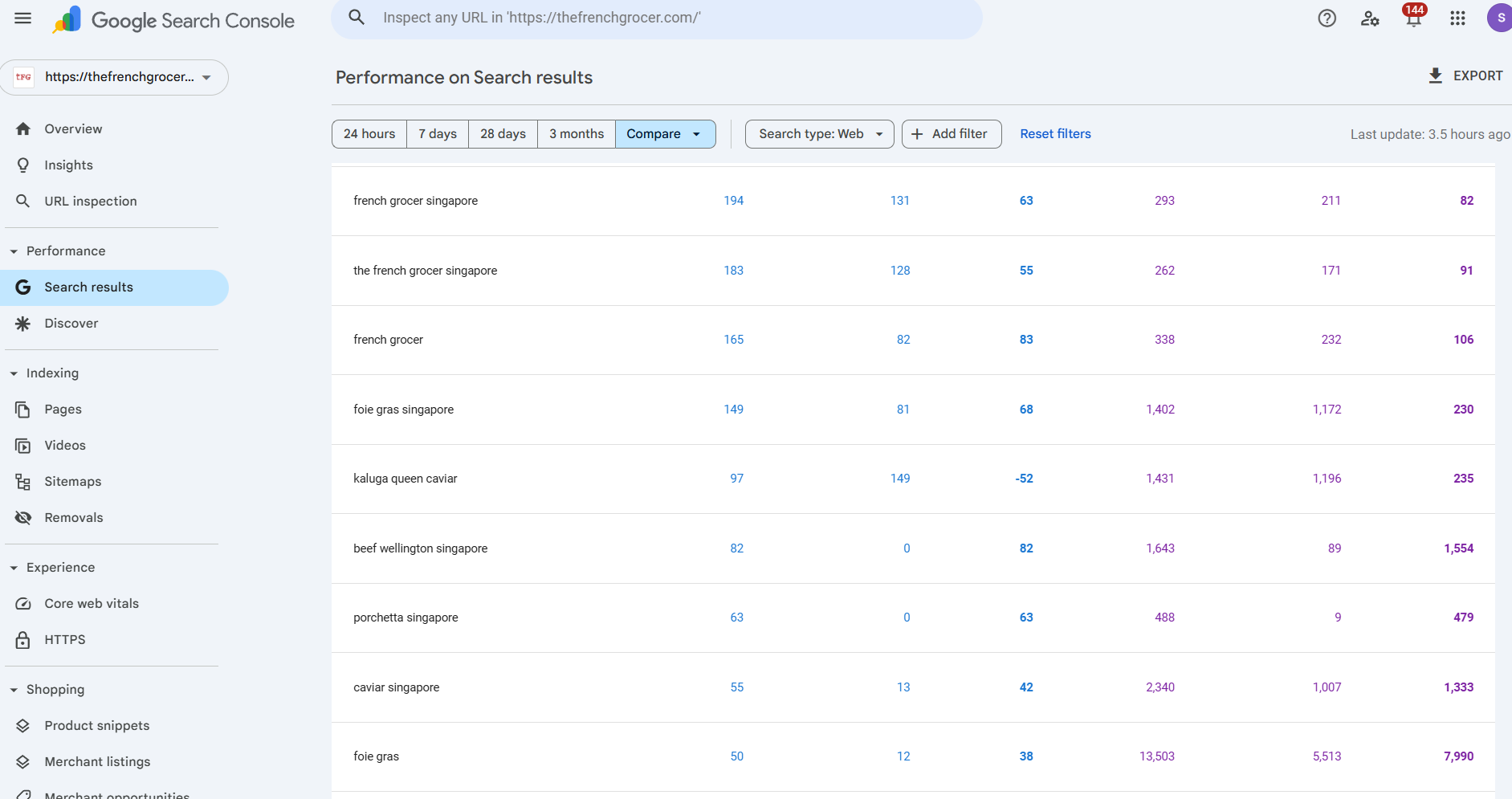Open Search type: Web filter dropdown
Viewport: 1512px width, 799px height.
coord(819,134)
